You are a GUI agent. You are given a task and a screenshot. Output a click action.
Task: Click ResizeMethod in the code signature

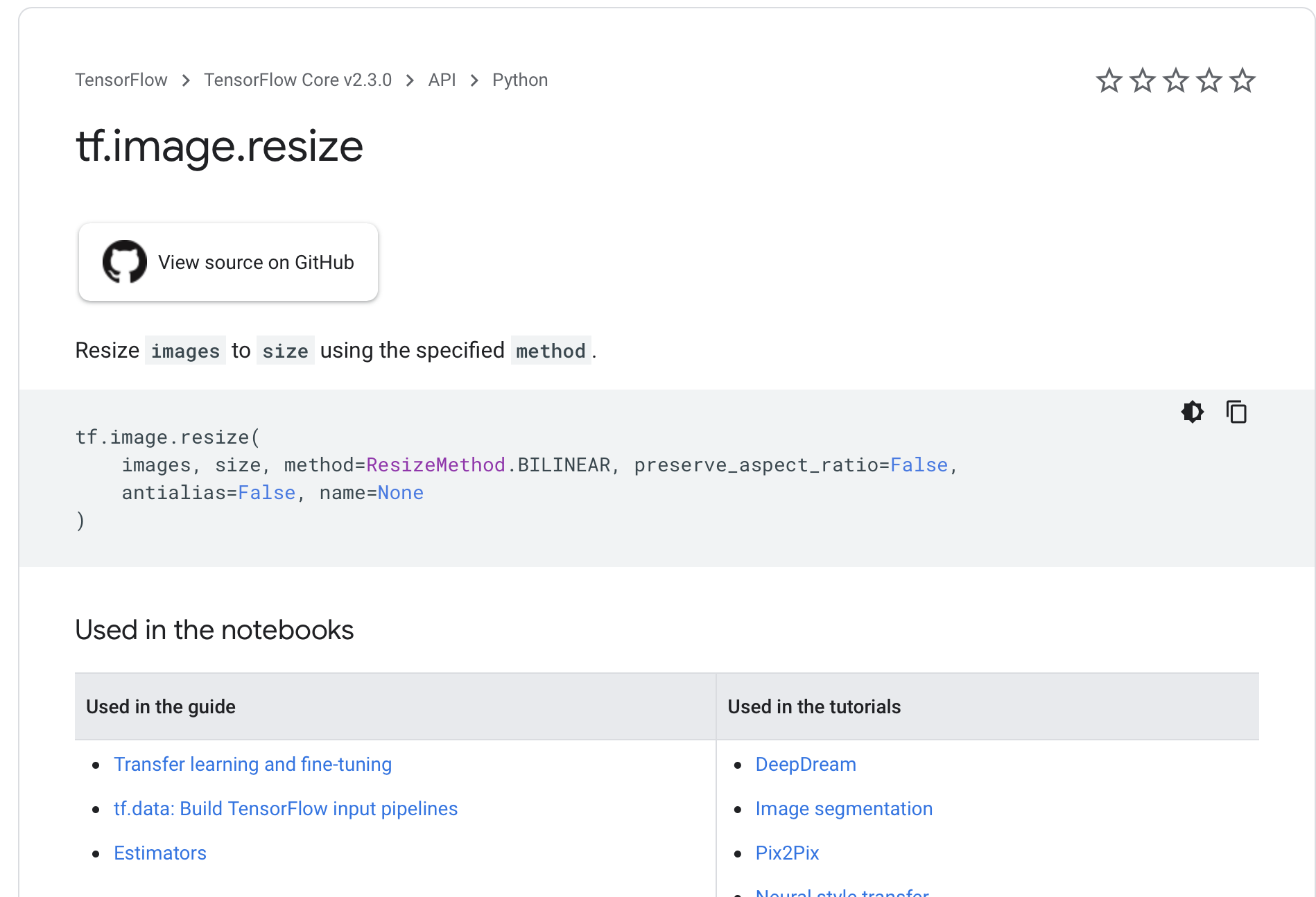click(435, 464)
